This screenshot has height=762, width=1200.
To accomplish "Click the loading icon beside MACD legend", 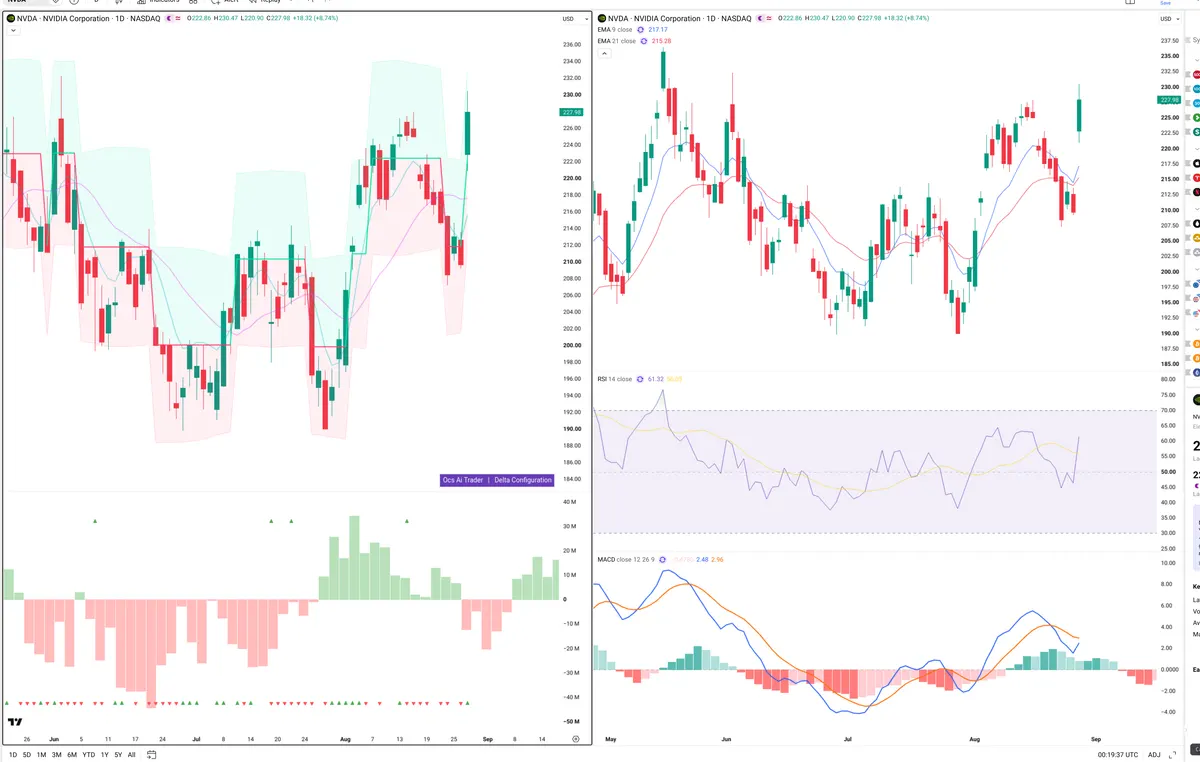I will click(662, 559).
